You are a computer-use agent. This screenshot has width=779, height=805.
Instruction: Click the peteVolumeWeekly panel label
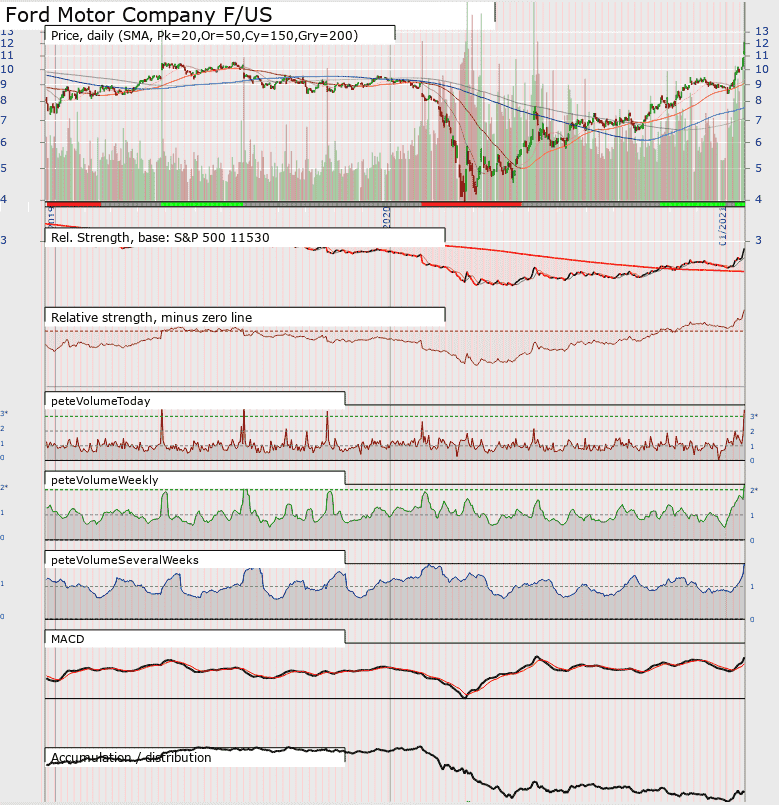105,480
